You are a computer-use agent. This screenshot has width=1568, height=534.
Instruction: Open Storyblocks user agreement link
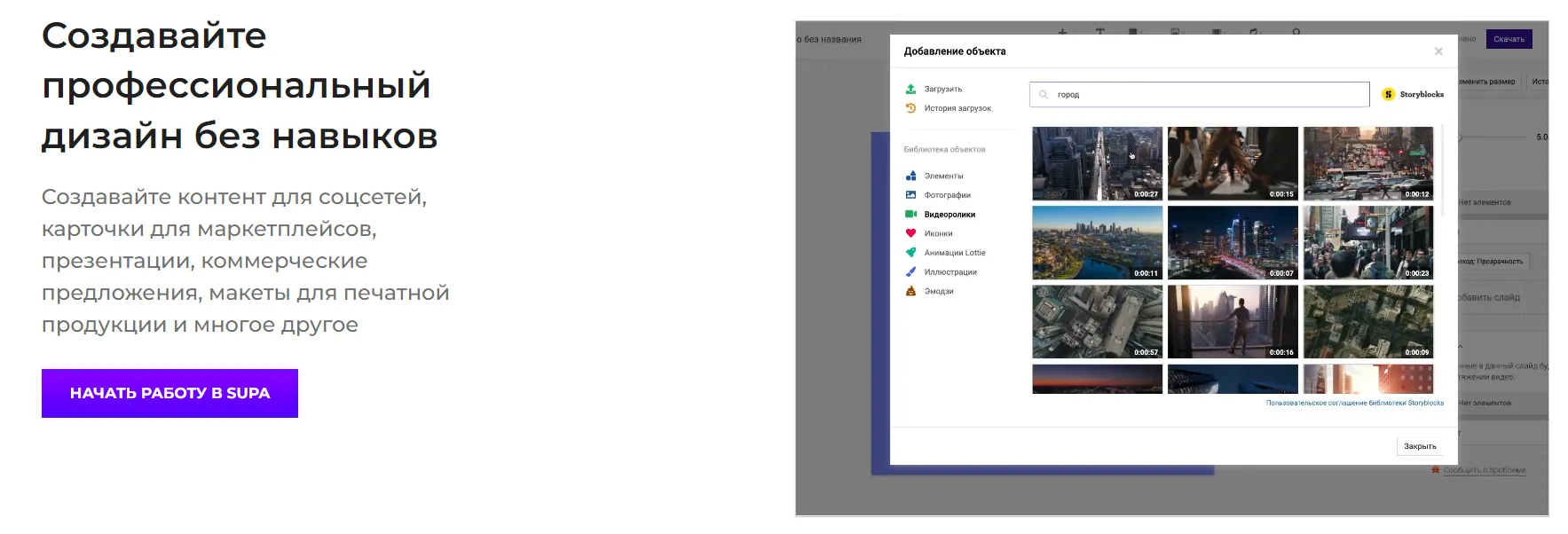[x=1354, y=403]
